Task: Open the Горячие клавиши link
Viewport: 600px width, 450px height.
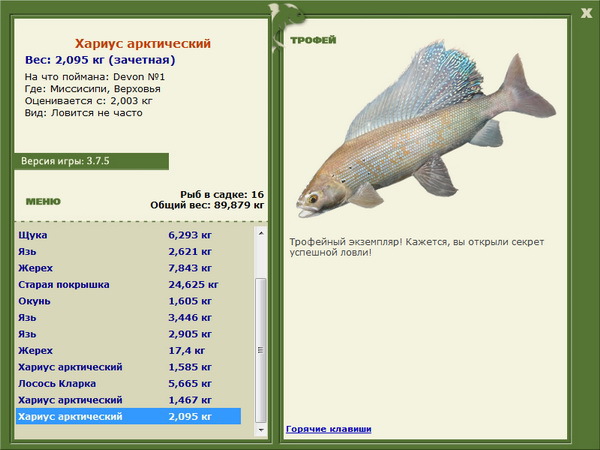Action: (328, 429)
